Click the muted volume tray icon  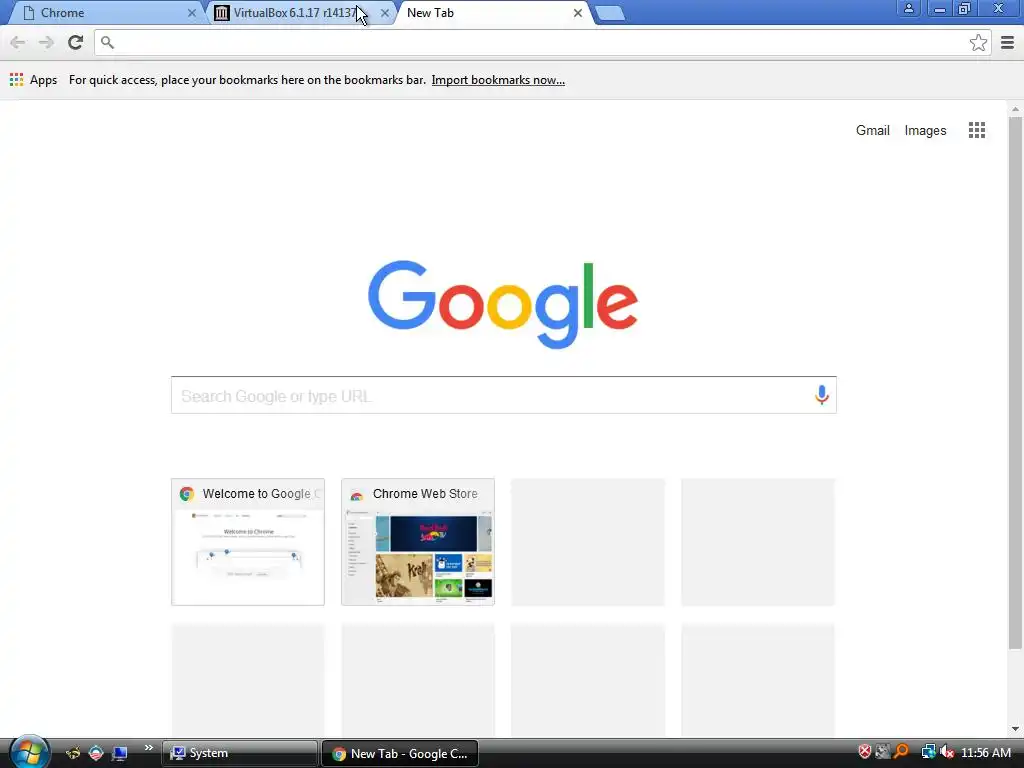[x=947, y=752]
